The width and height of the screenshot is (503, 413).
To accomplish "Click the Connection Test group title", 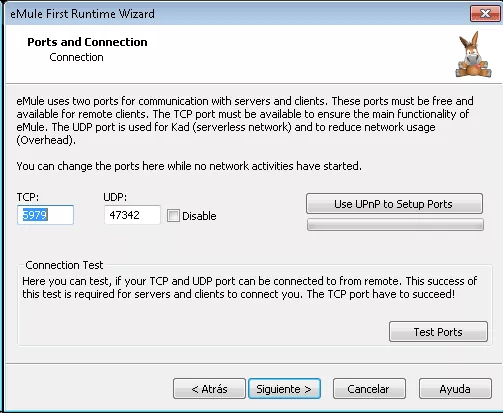I will coord(64,265).
